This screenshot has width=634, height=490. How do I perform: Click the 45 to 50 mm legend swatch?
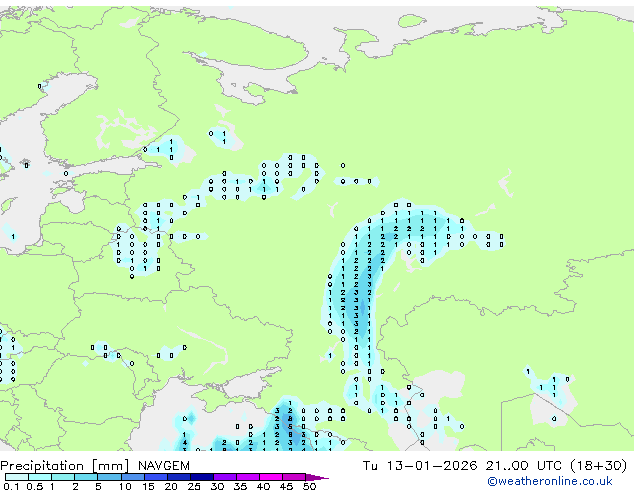pos(294,477)
